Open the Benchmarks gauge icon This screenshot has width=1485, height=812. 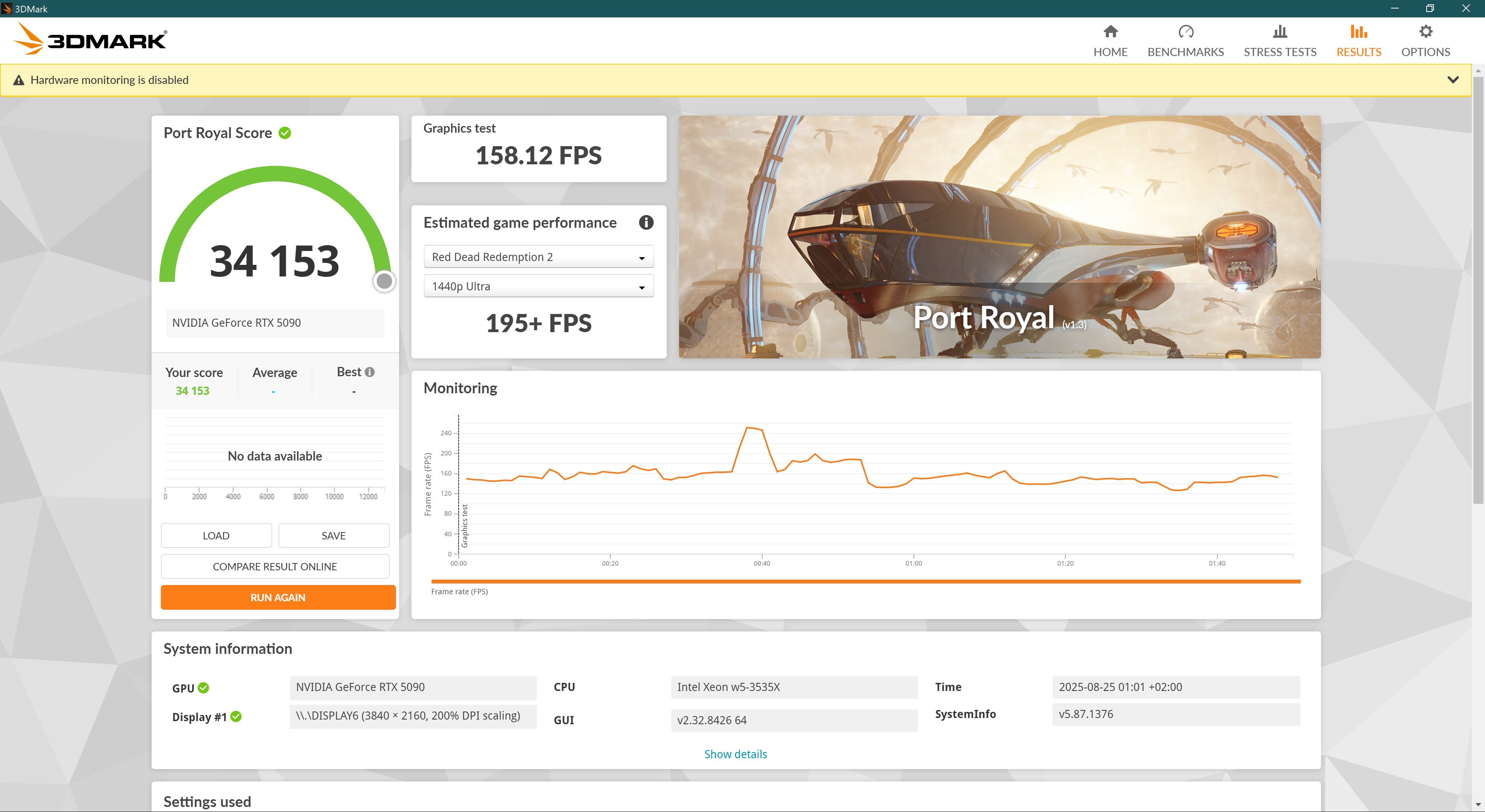pos(1185,31)
